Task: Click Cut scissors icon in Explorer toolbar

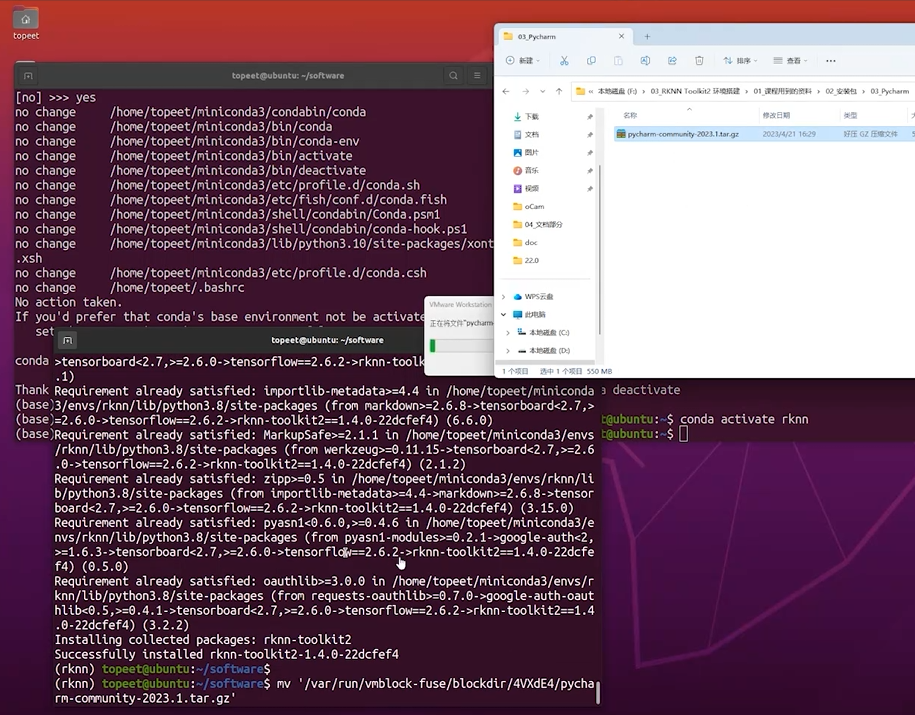Action: 564,61
